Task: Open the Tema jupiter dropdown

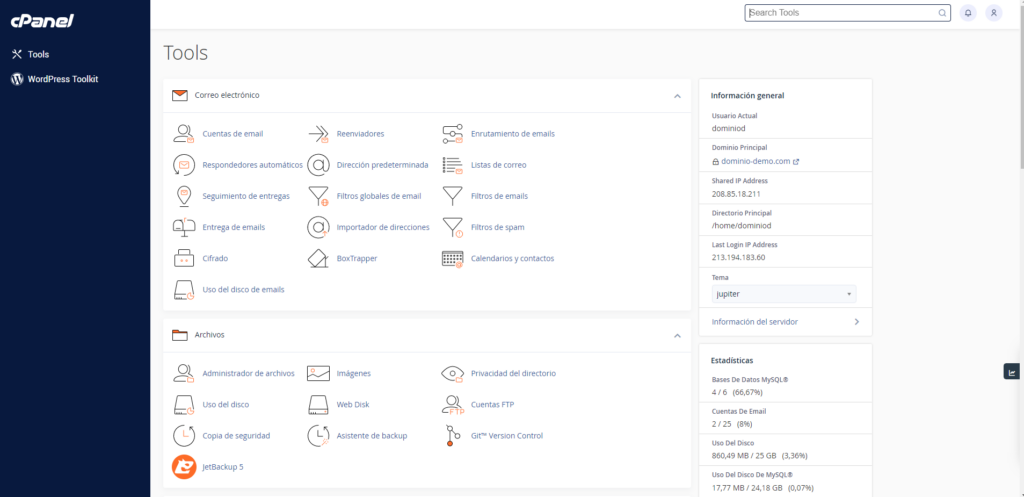Action: (784, 294)
